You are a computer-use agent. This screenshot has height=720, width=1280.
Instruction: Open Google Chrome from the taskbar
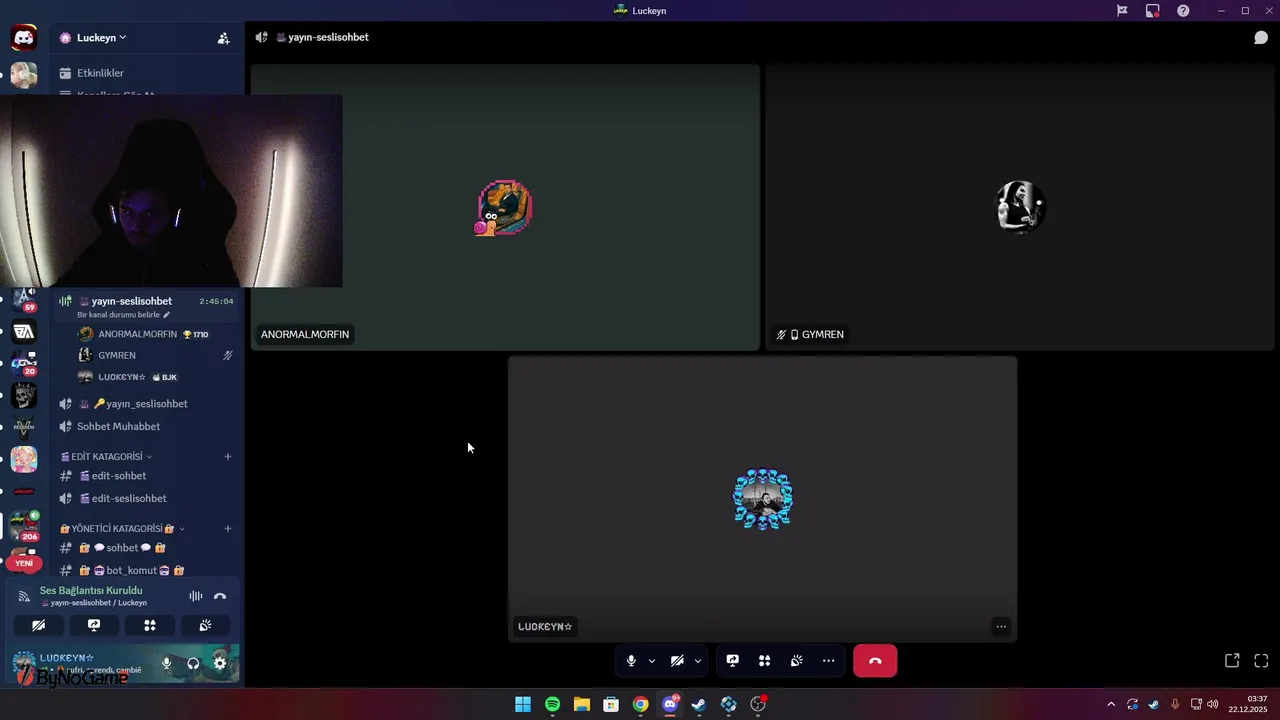click(x=640, y=705)
